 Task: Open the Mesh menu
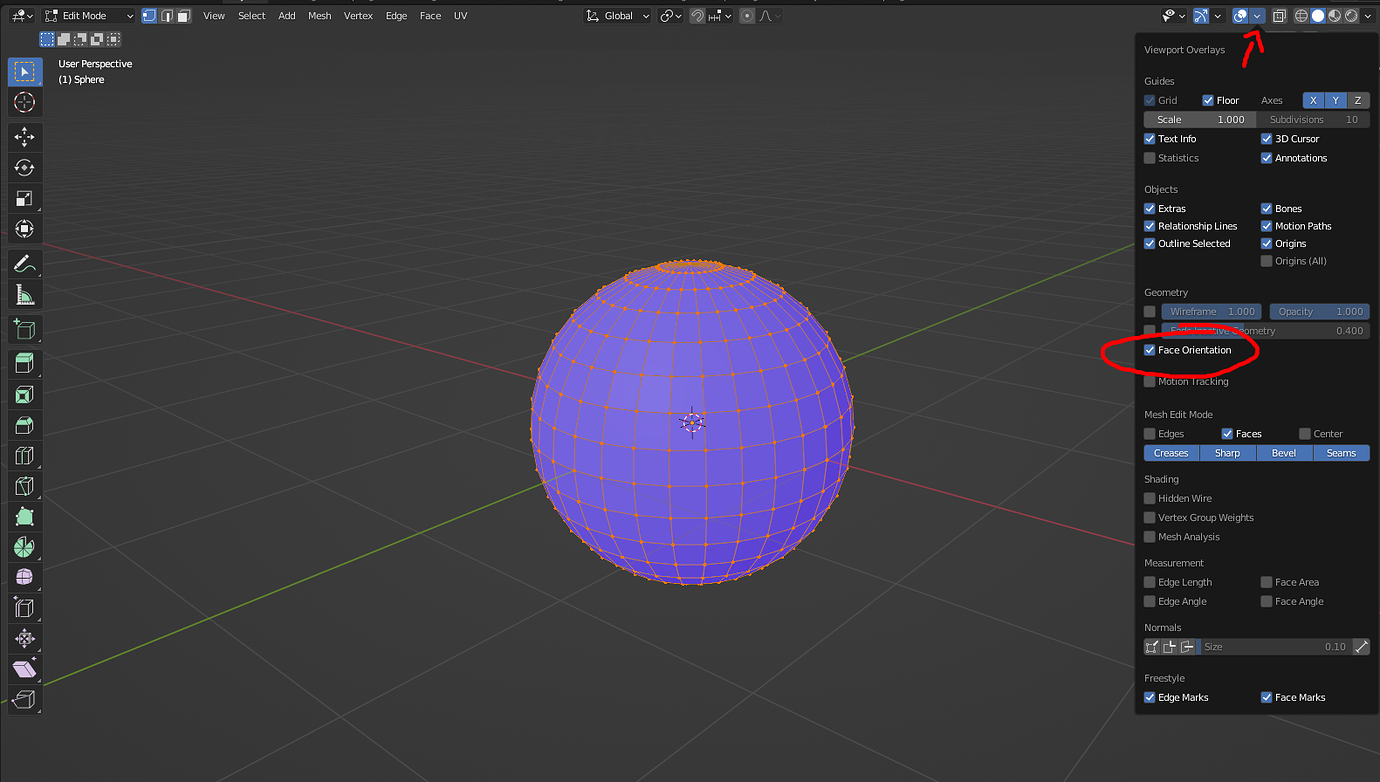(x=319, y=15)
